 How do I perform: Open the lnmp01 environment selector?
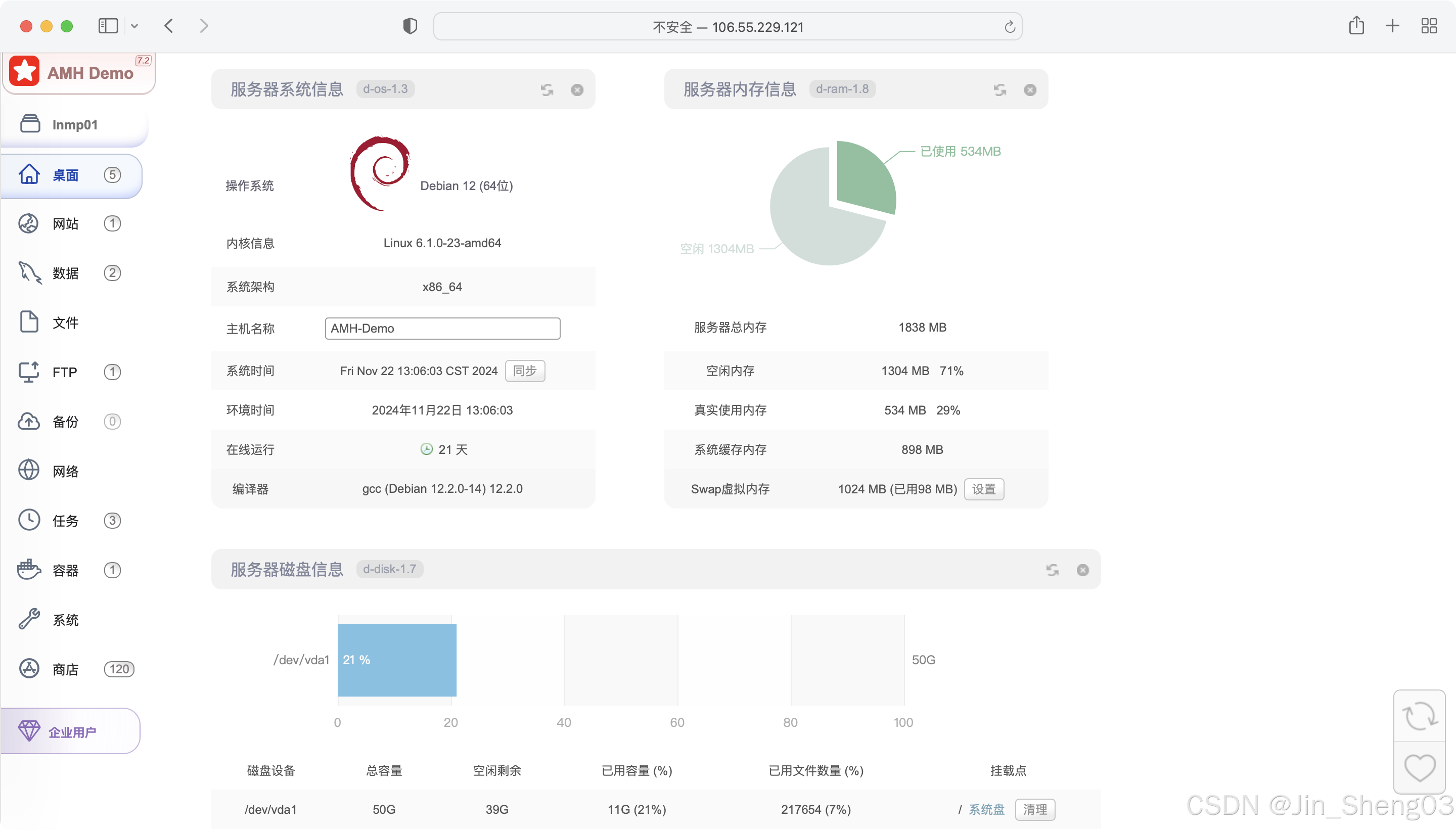tap(74, 124)
